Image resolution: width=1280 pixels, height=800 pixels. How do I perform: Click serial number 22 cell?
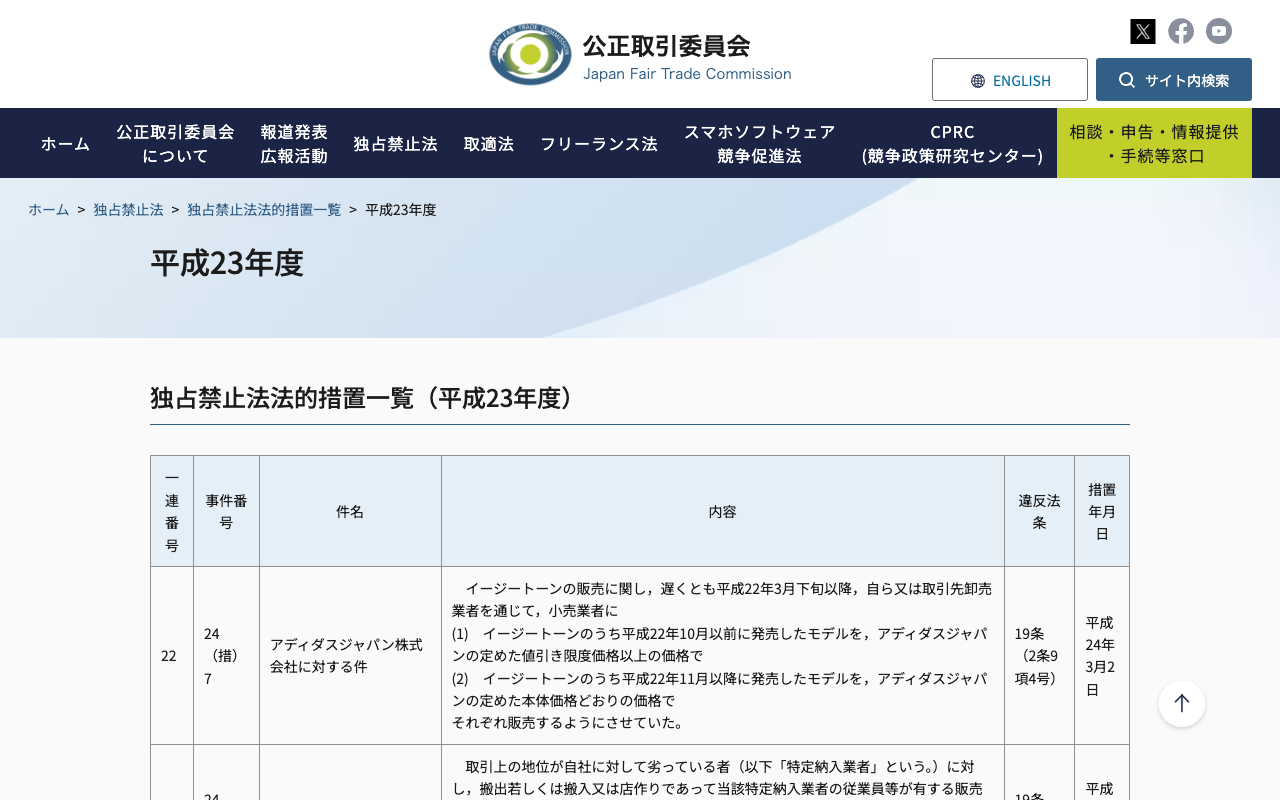(x=172, y=656)
